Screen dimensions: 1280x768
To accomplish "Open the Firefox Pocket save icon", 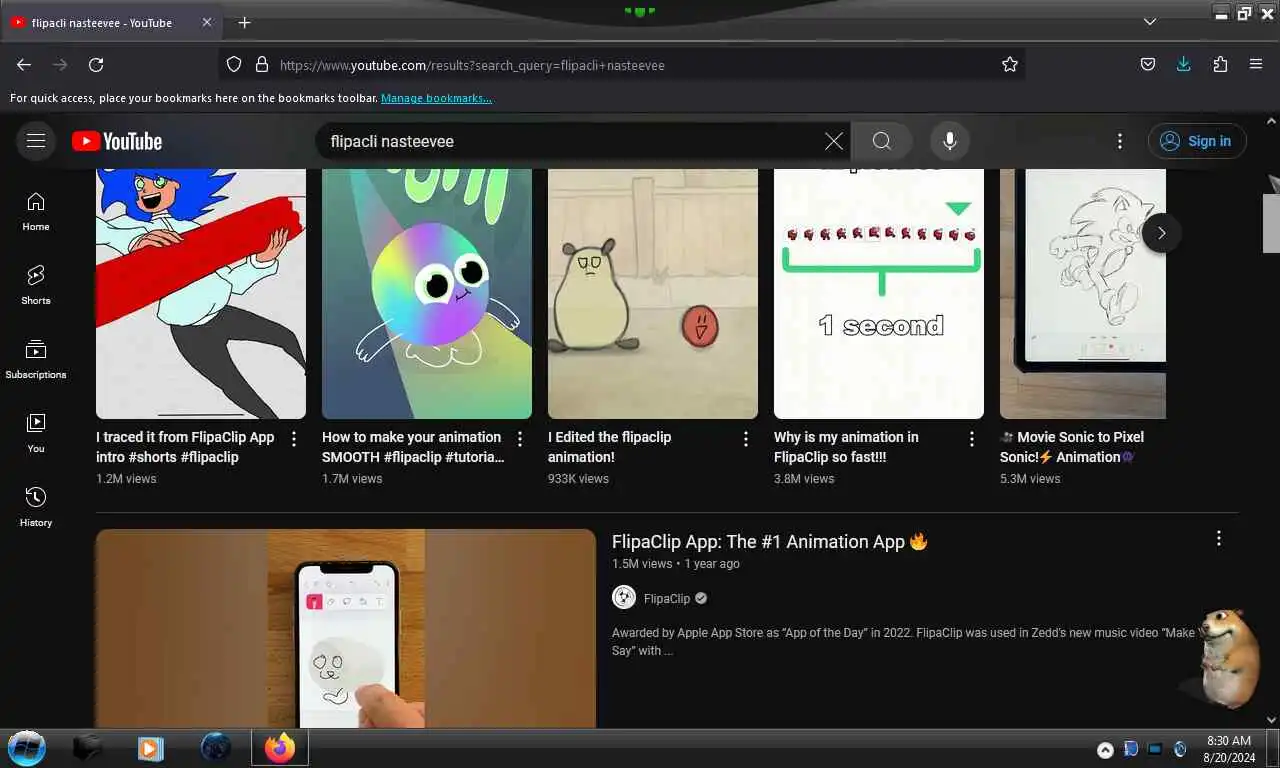I will [x=1148, y=64].
